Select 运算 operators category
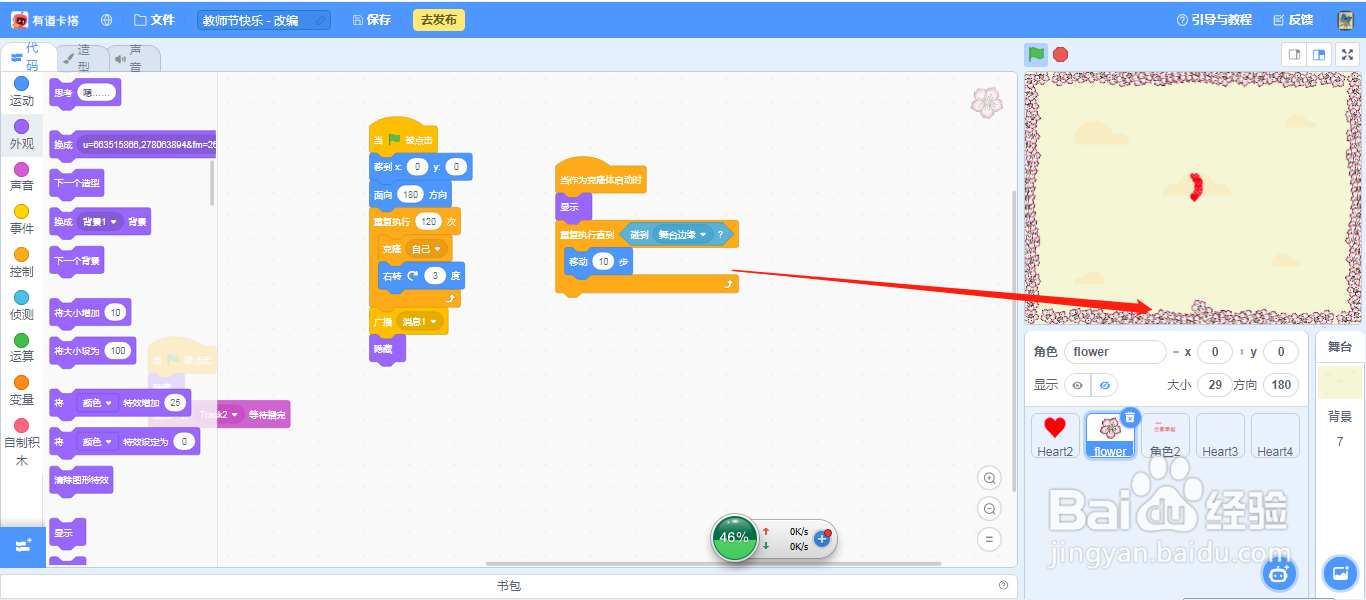Viewport: 1366px width, 600px height. (22, 348)
